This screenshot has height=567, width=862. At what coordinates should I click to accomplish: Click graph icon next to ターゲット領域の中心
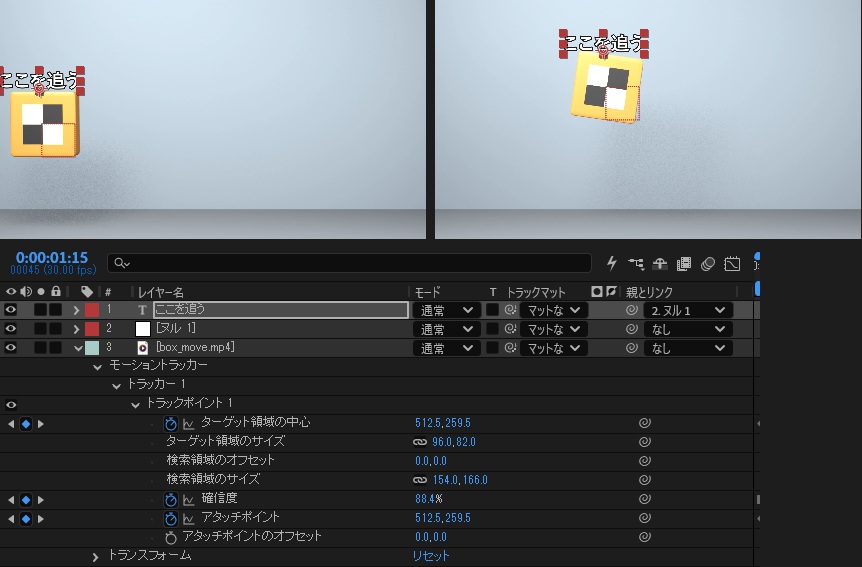[x=189, y=424]
